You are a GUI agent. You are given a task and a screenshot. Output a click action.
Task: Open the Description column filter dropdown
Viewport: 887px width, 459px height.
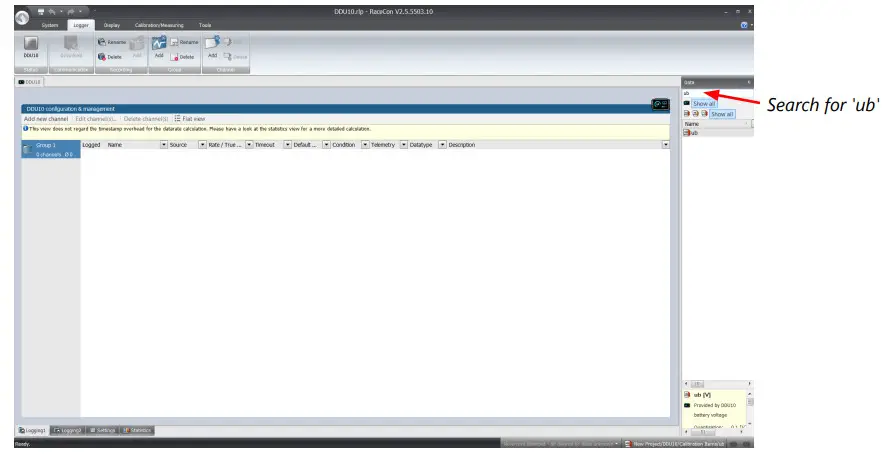tap(666, 145)
